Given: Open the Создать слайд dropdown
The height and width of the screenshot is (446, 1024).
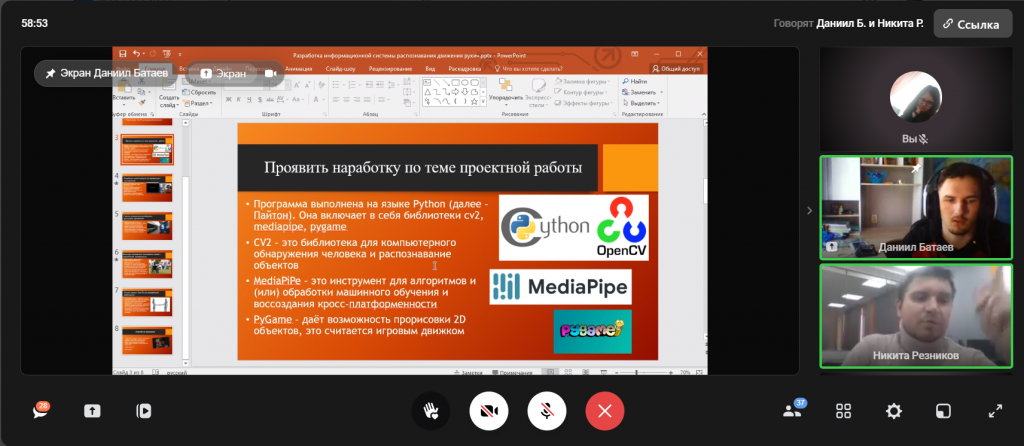Looking at the screenshot, I should click(x=168, y=102).
